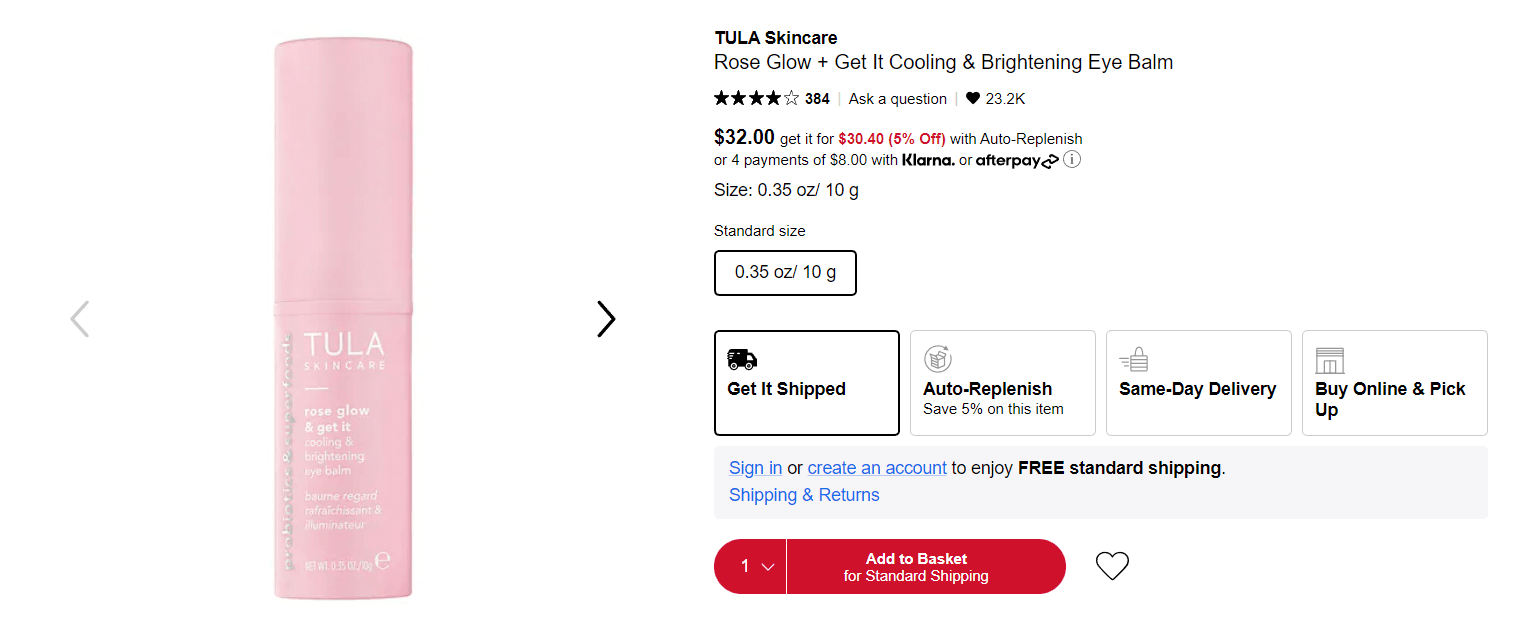Open the Shipping & Returns link
1536x634 pixels.
click(804, 495)
